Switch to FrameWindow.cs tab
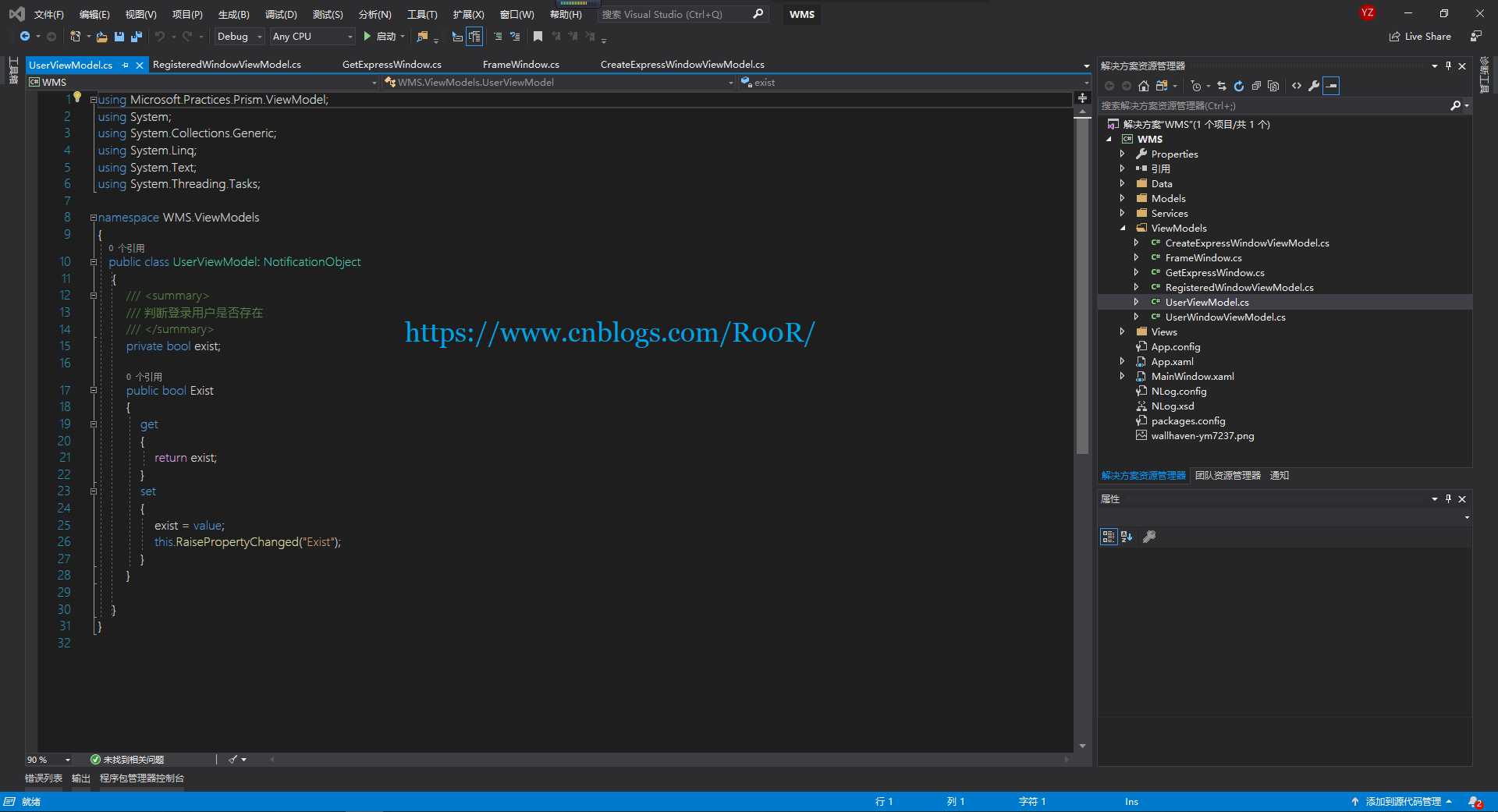Viewport: 1498px width, 812px height. click(521, 65)
